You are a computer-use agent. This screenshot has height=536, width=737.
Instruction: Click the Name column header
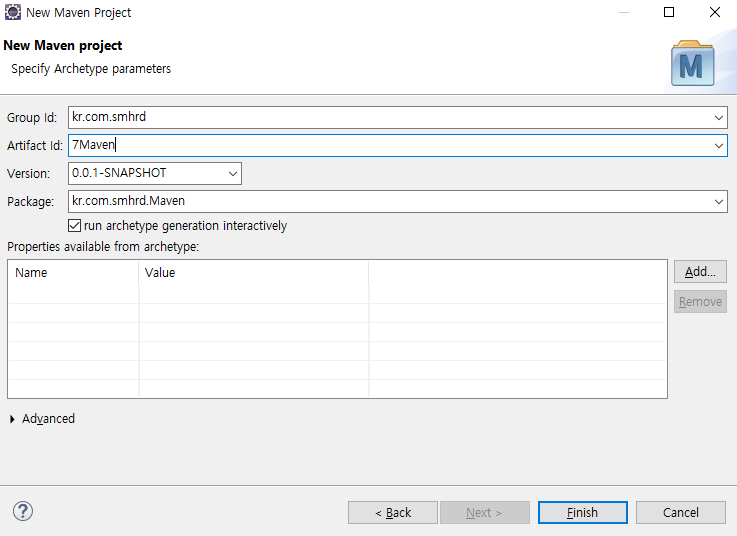click(73, 273)
